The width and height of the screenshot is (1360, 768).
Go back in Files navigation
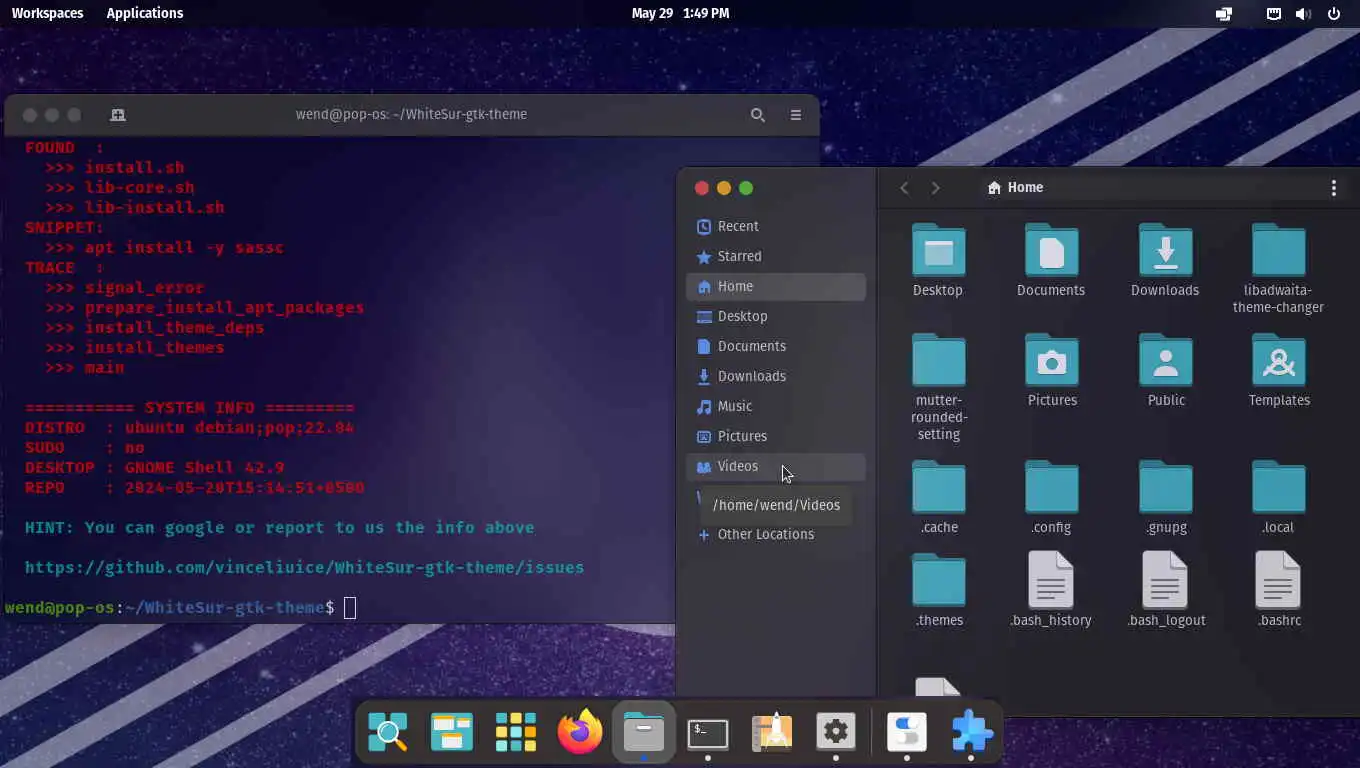pyautogui.click(x=904, y=188)
